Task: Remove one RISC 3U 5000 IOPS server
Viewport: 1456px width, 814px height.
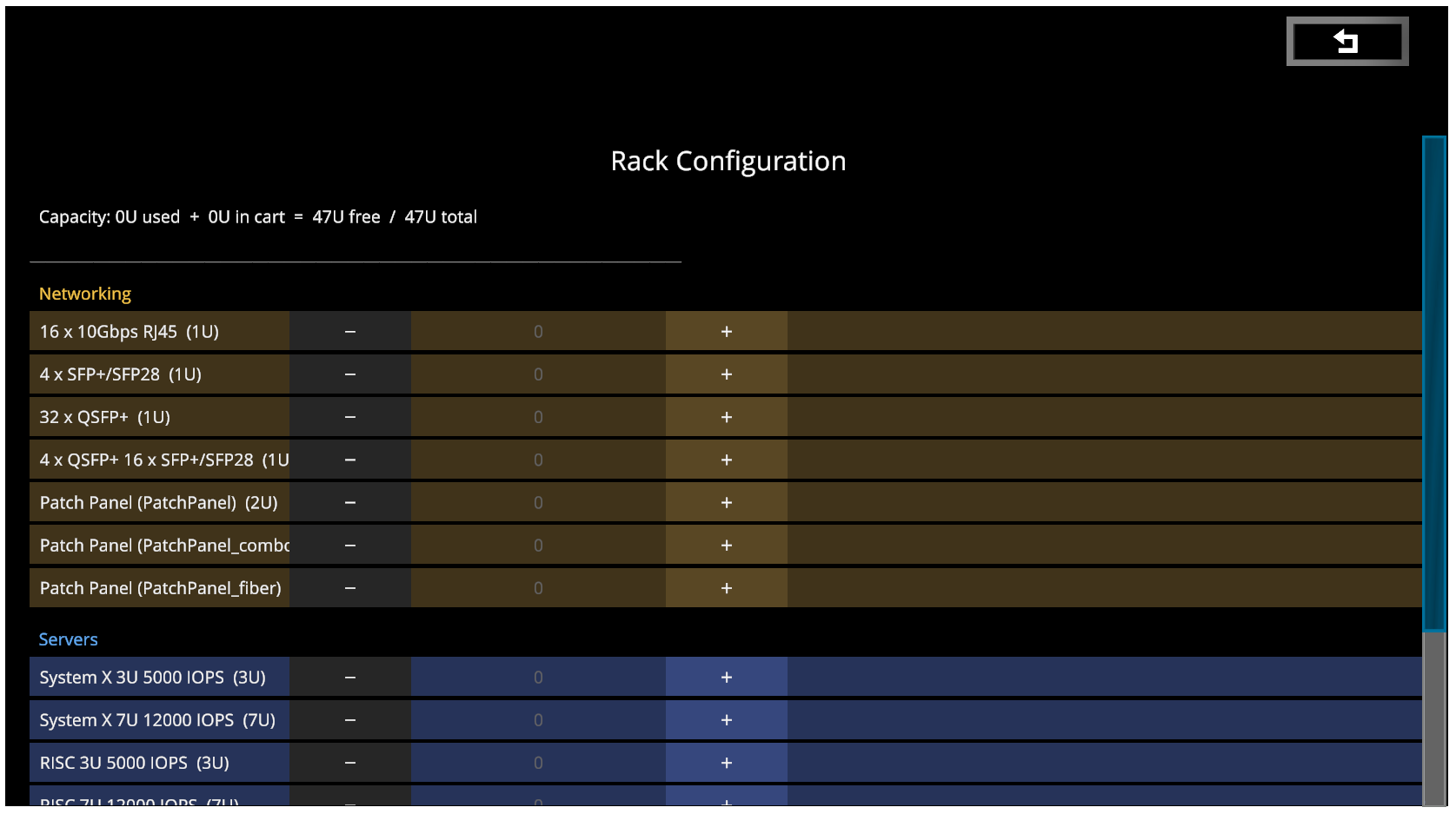Action: [350, 763]
